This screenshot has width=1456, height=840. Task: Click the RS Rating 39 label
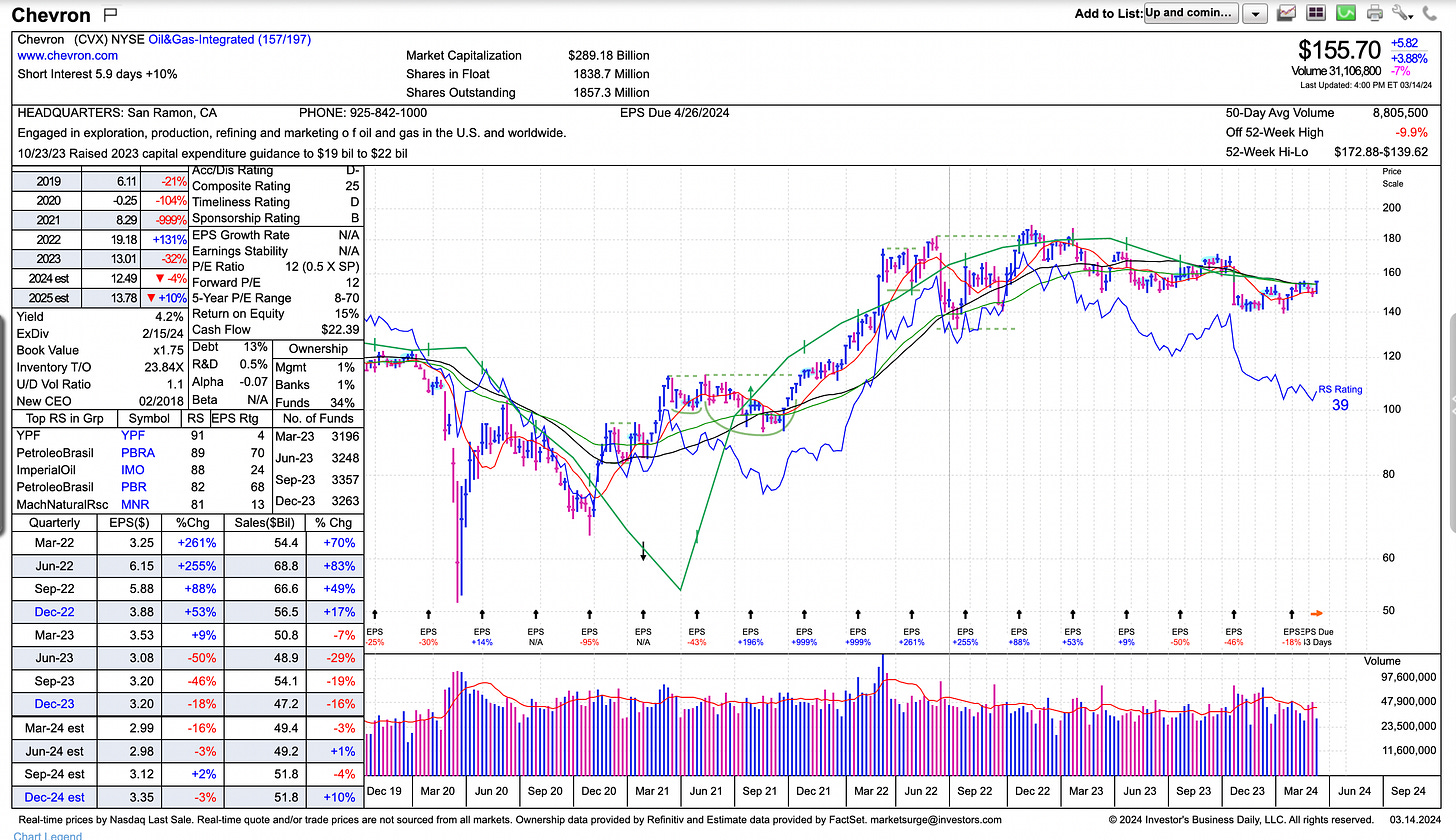click(x=1340, y=397)
